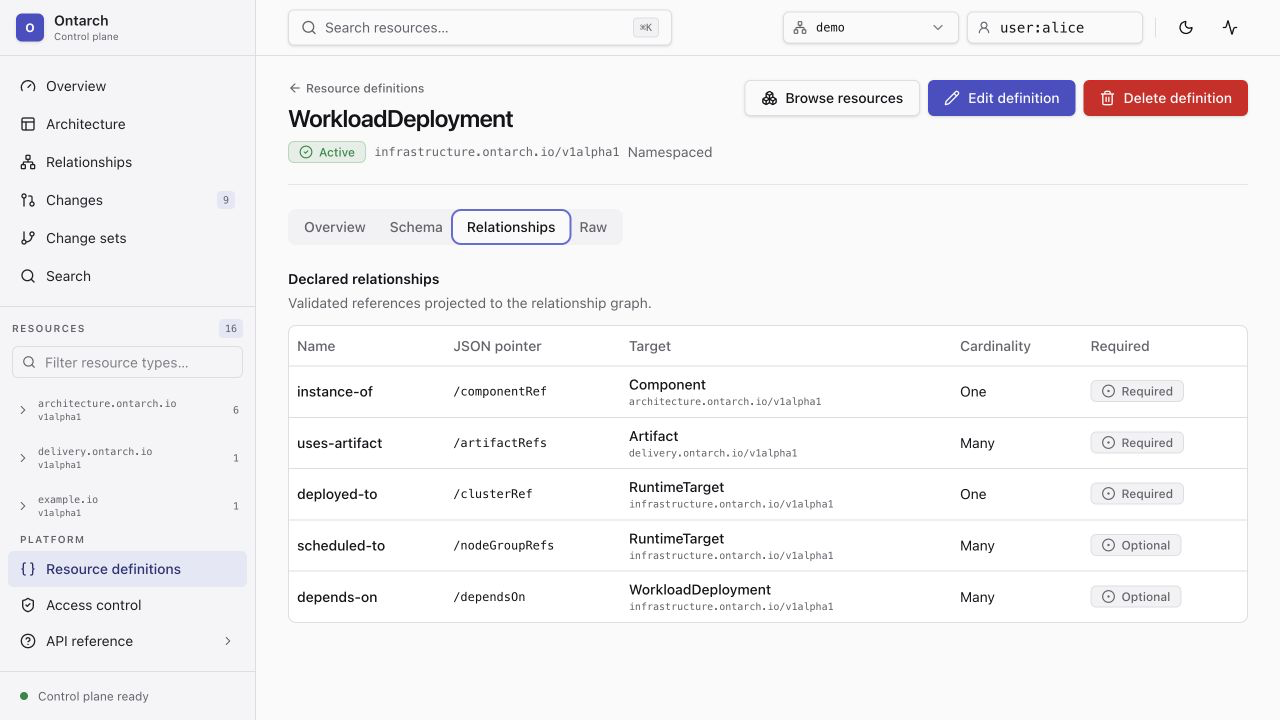
Task: Click the Active status badge
Action: [x=327, y=152]
